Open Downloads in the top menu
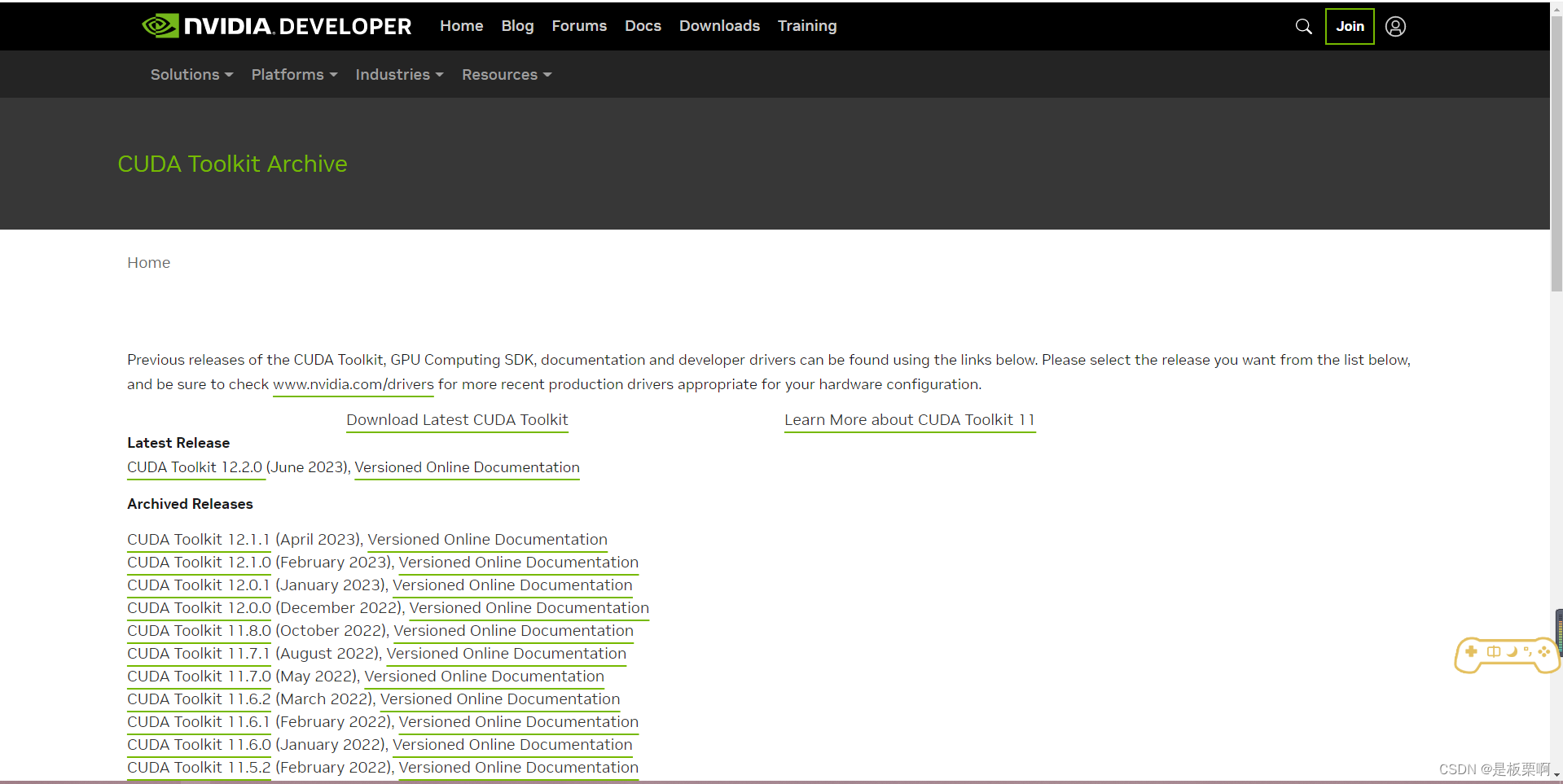 click(719, 26)
